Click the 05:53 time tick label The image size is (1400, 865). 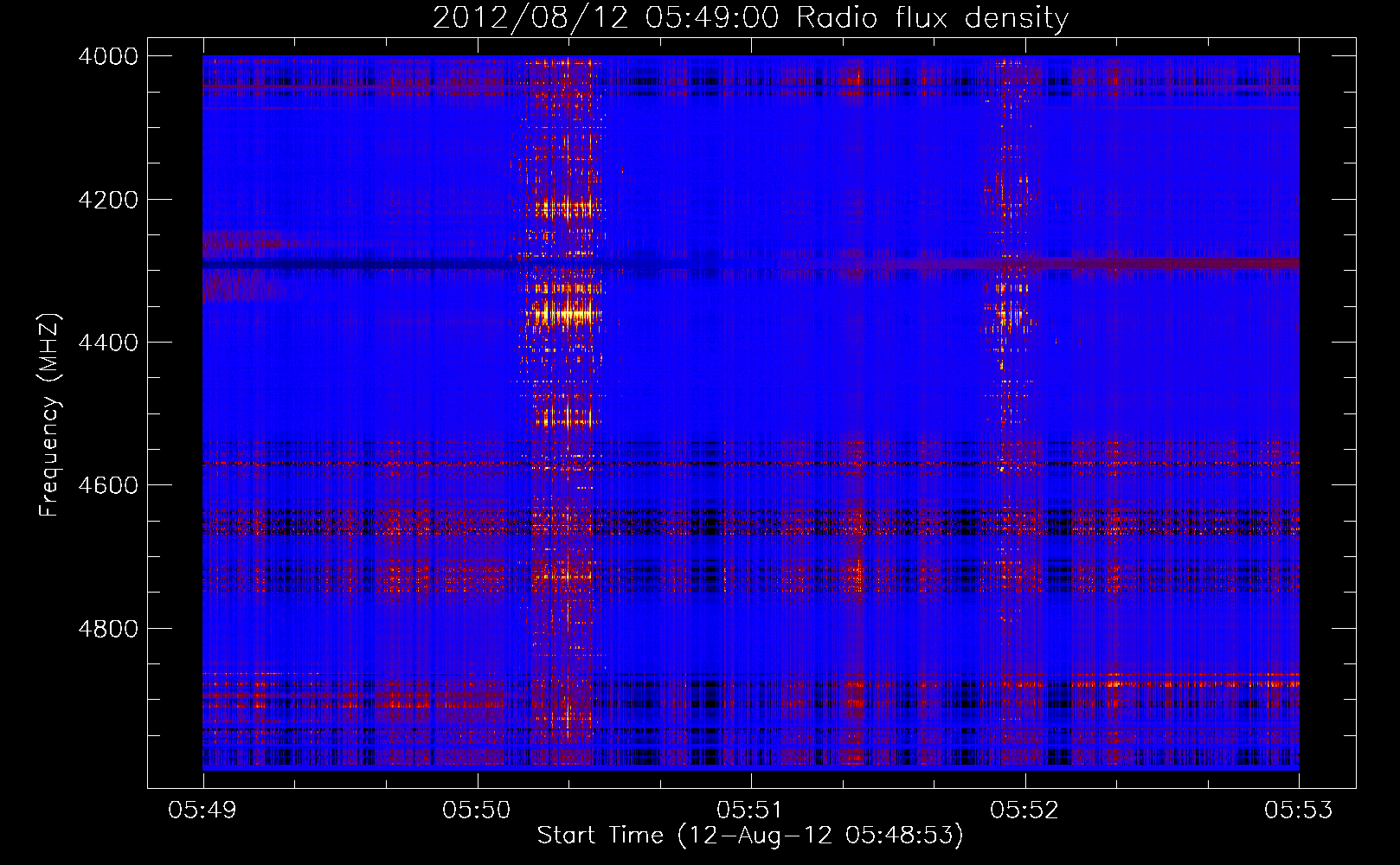pos(1299,811)
